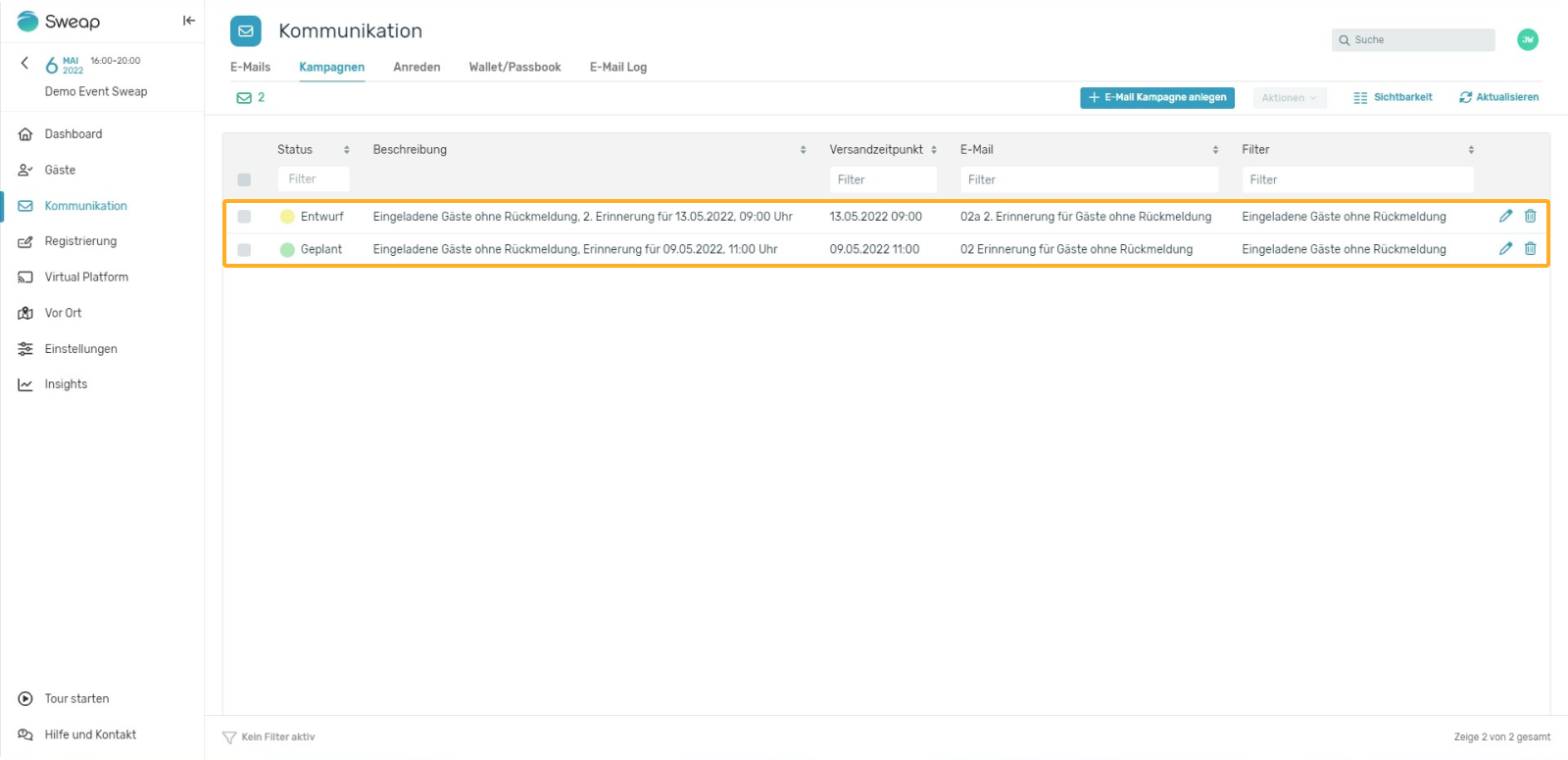Image resolution: width=1568 pixels, height=760 pixels.
Task: Open Dashboard in the sidebar
Action: tap(73, 134)
